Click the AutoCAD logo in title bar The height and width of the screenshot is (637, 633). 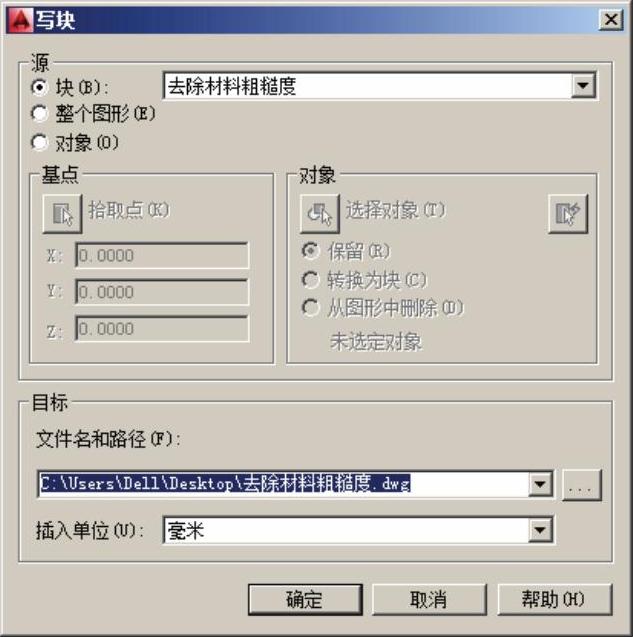[x=20, y=20]
